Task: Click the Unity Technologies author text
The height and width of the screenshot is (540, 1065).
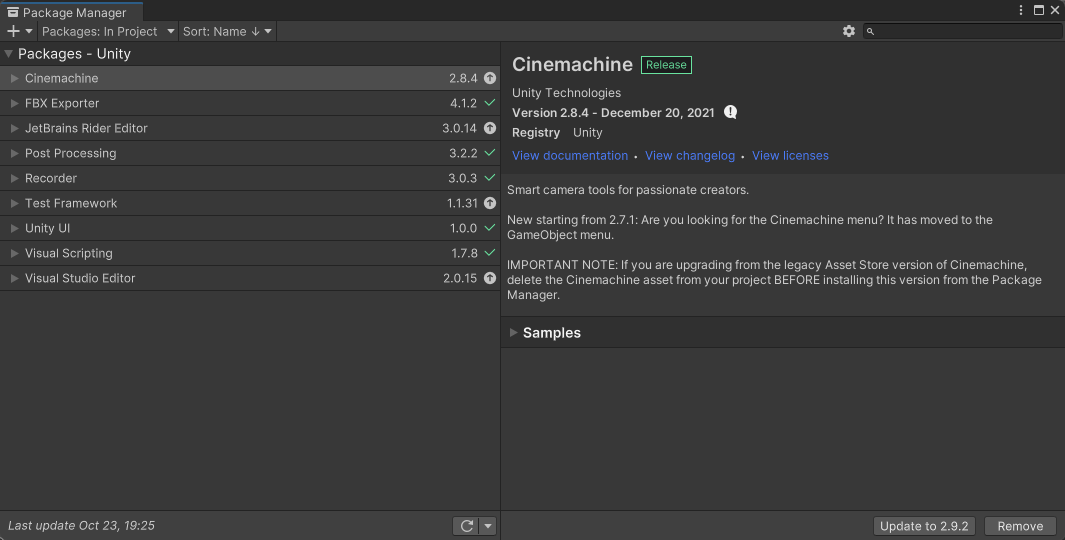Action: click(566, 93)
